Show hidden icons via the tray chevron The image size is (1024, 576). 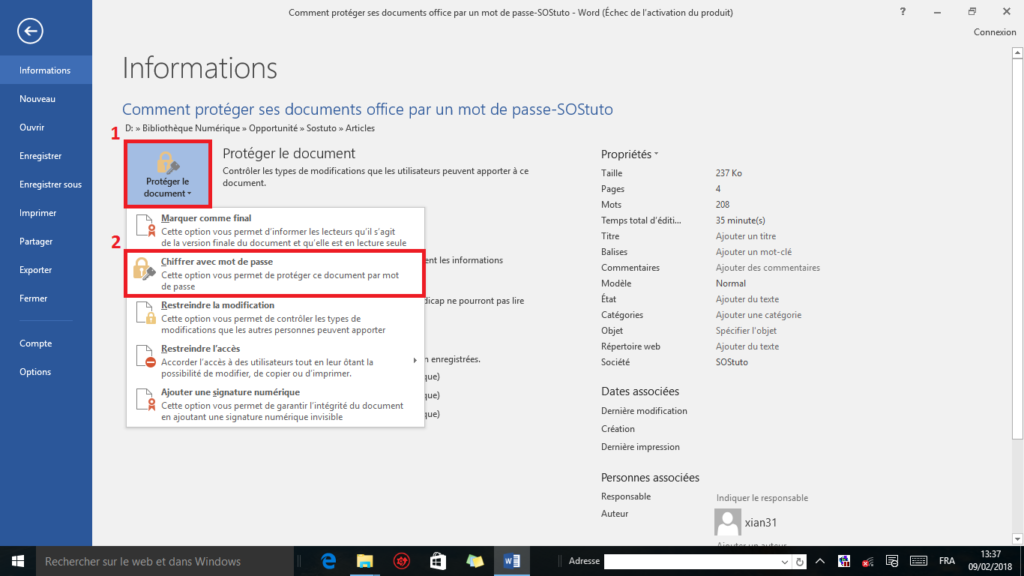pyautogui.click(x=820, y=561)
